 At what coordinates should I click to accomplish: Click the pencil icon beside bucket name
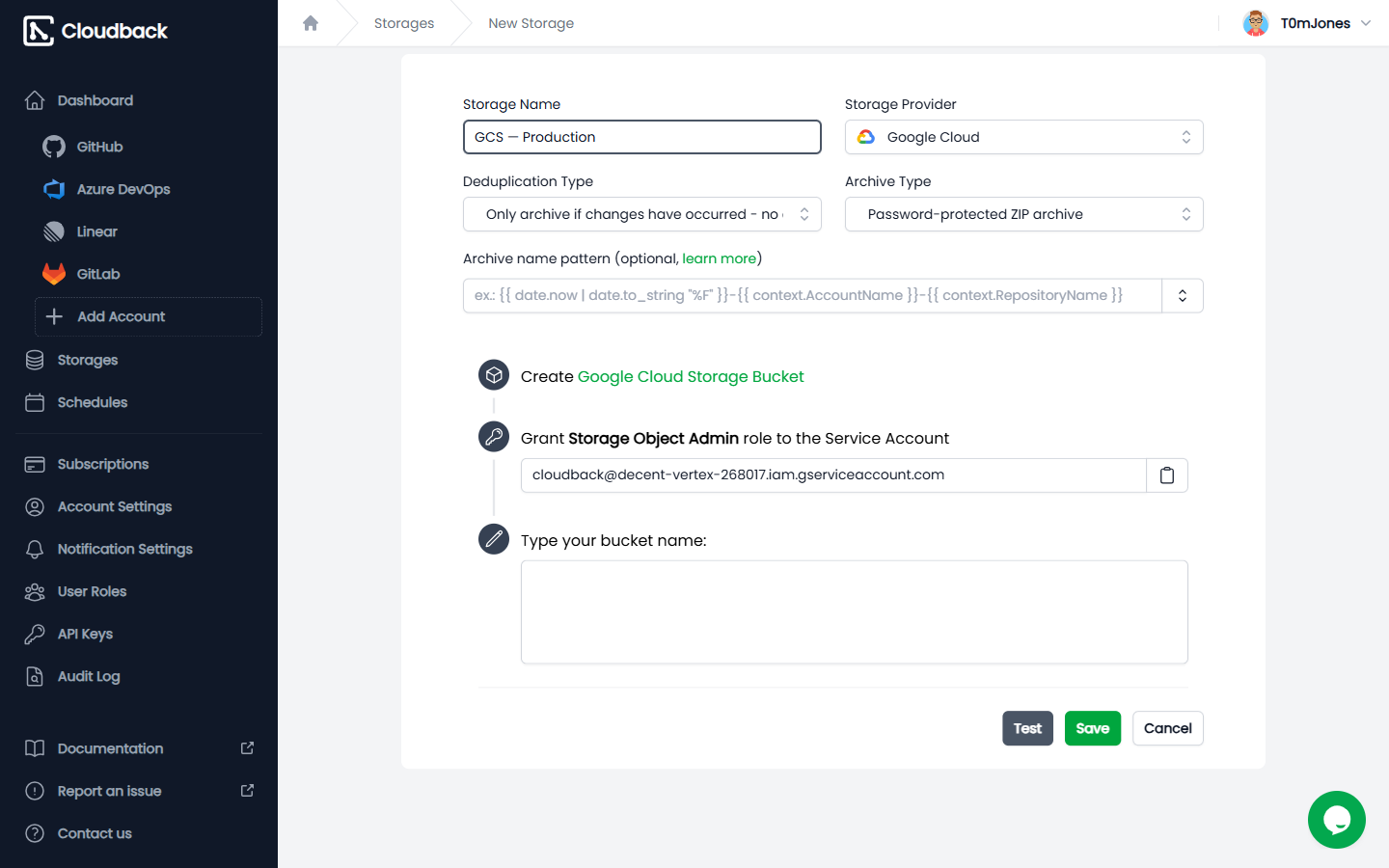(494, 539)
